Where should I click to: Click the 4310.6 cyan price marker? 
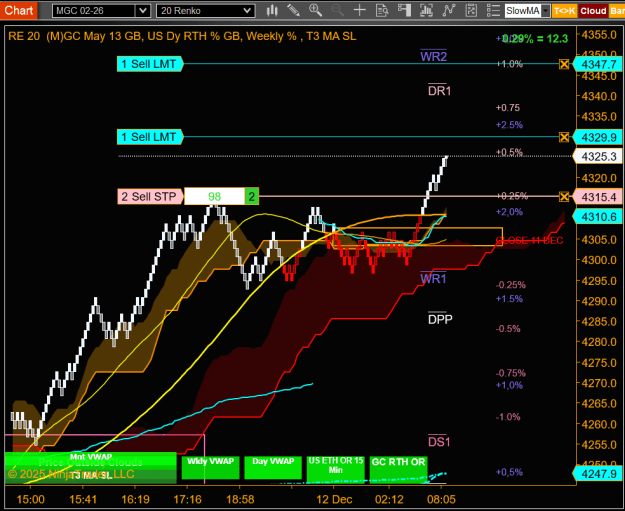point(598,217)
